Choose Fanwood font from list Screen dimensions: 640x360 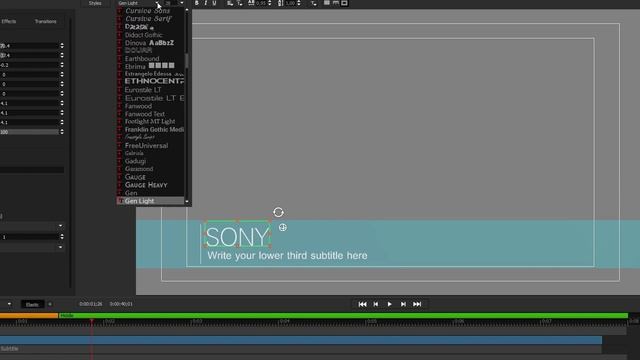[x=138, y=106]
